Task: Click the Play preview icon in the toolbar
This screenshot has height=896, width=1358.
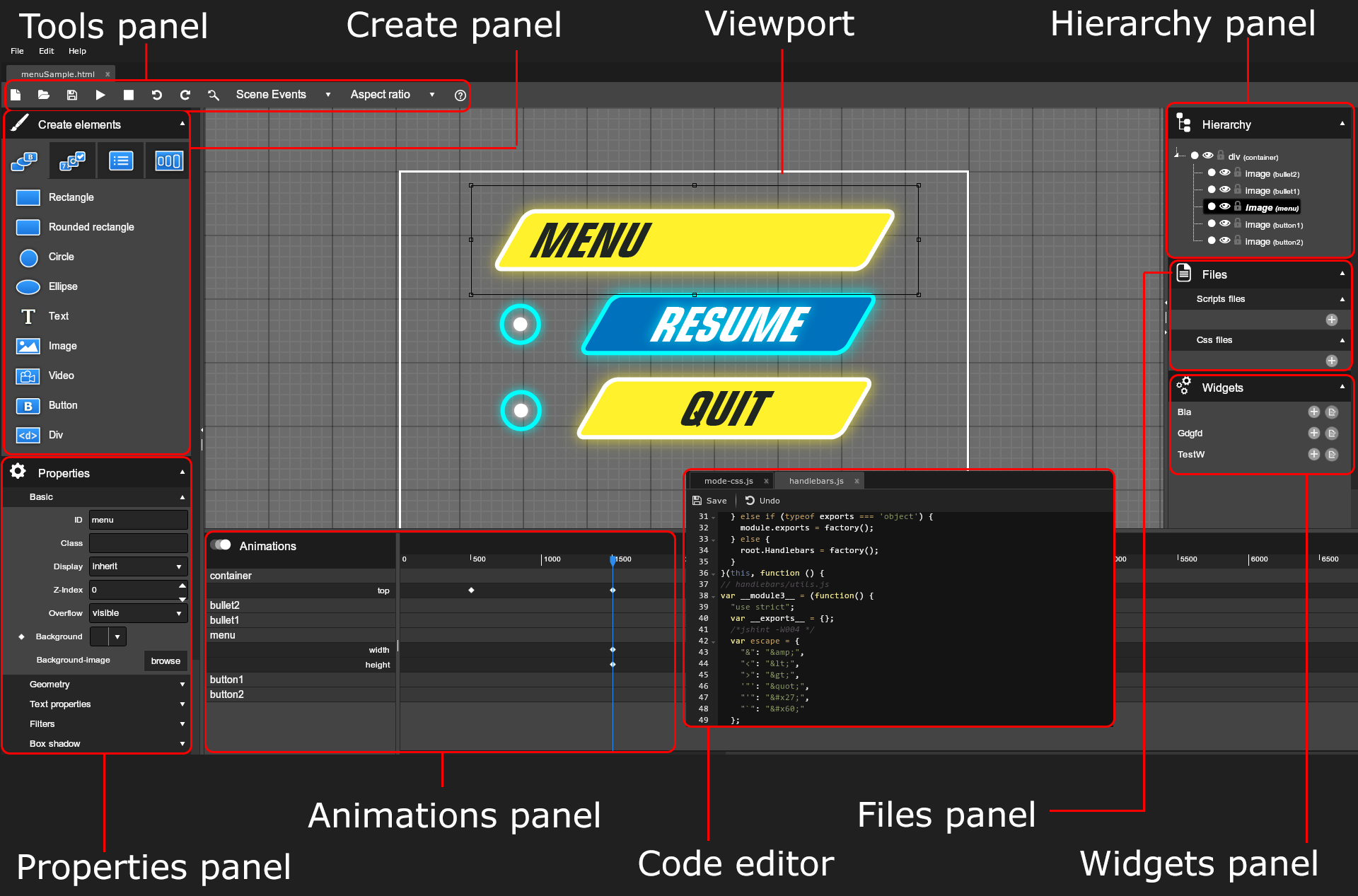Action: pos(100,95)
